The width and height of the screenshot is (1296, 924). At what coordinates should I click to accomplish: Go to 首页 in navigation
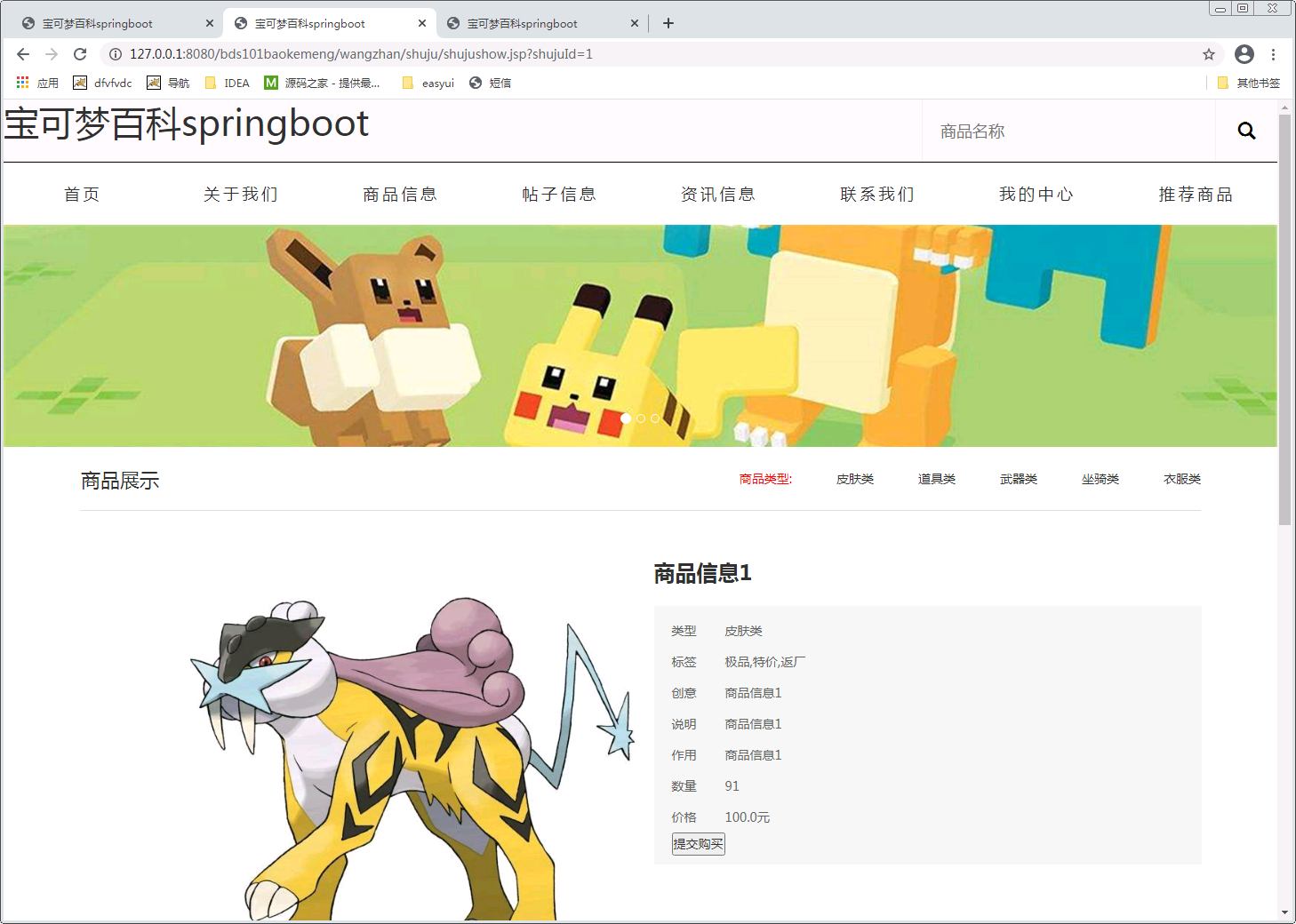82,194
